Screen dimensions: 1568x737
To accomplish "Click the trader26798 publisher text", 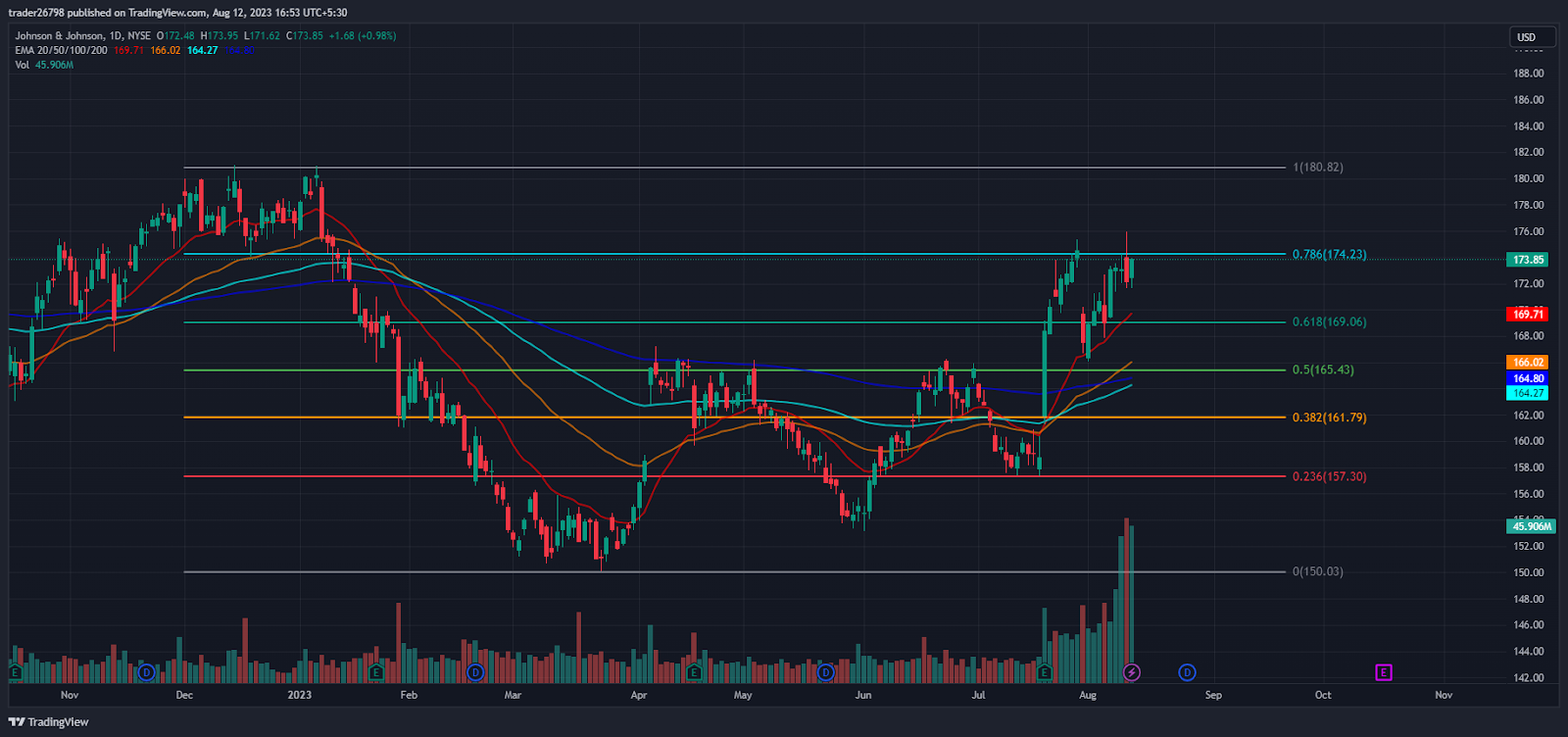I will (x=36, y=13).
